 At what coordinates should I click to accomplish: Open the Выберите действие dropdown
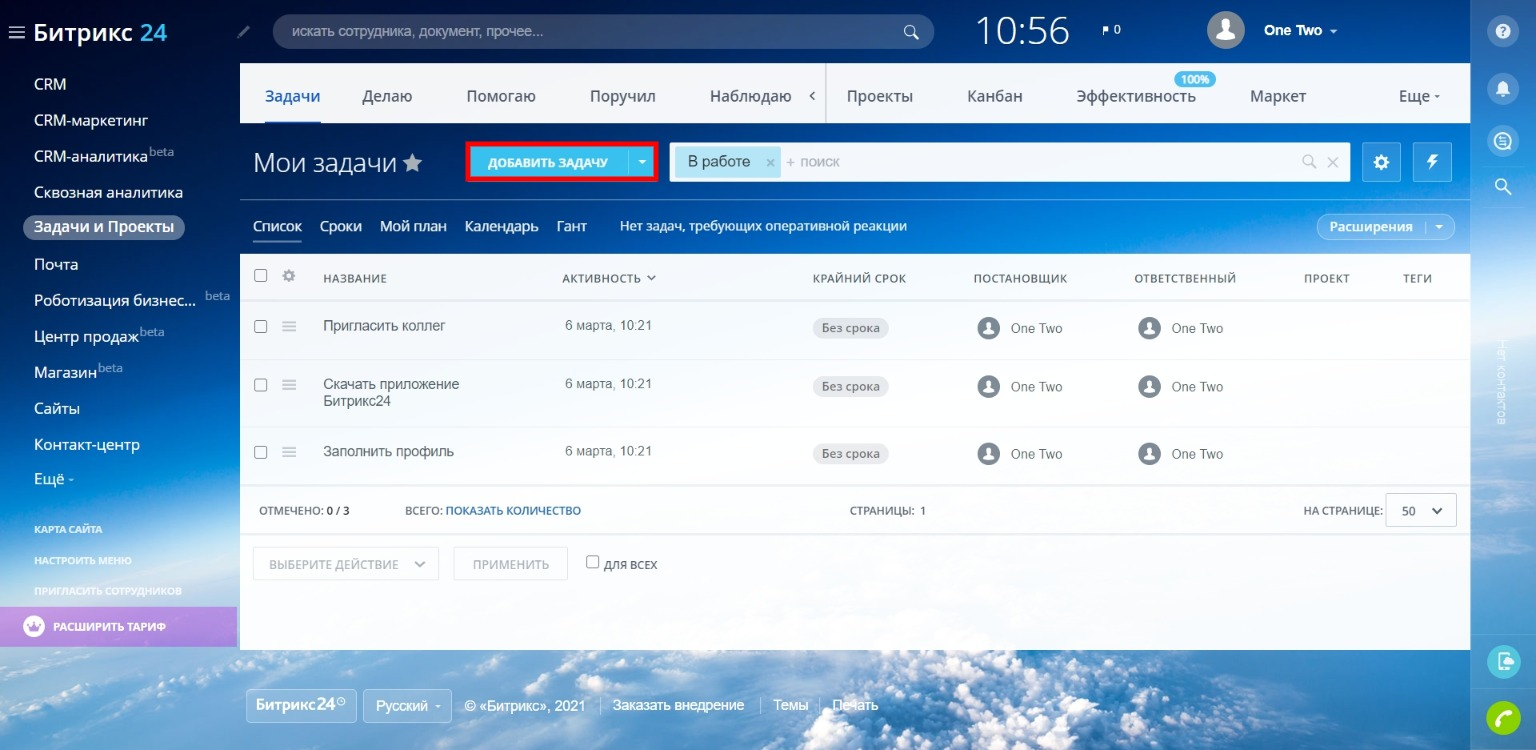[x=346, y=564]
